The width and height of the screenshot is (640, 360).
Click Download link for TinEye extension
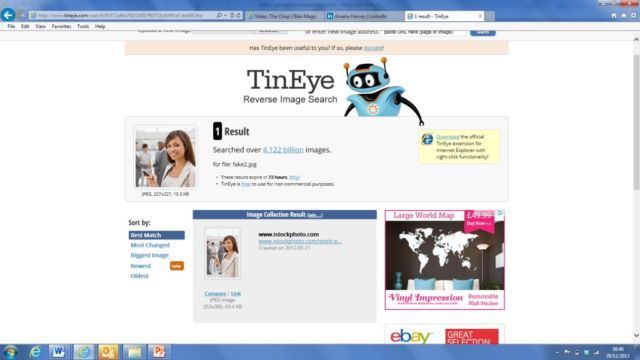(447, 137)
